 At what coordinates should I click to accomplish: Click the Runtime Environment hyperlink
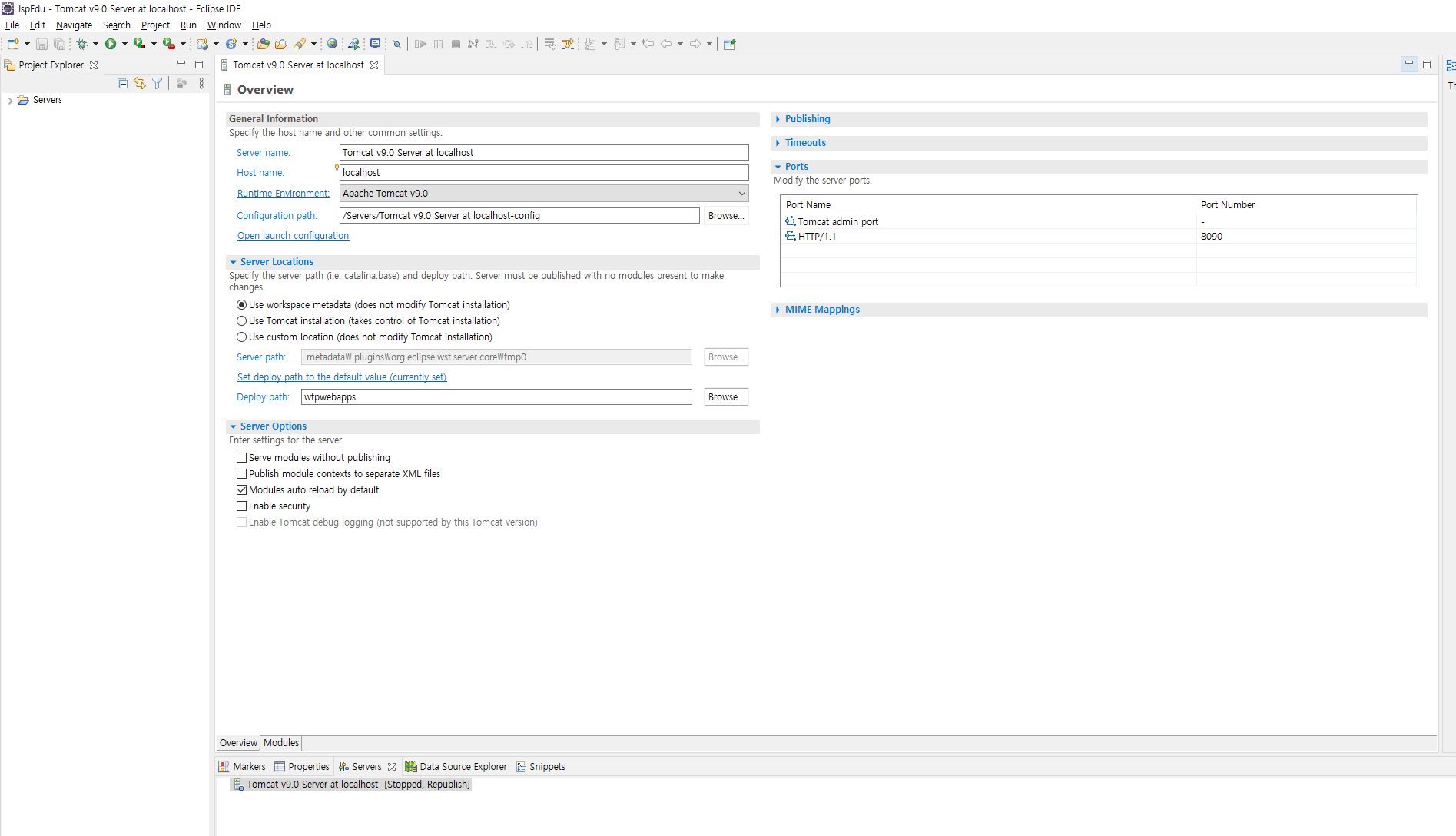pos(284,194)
